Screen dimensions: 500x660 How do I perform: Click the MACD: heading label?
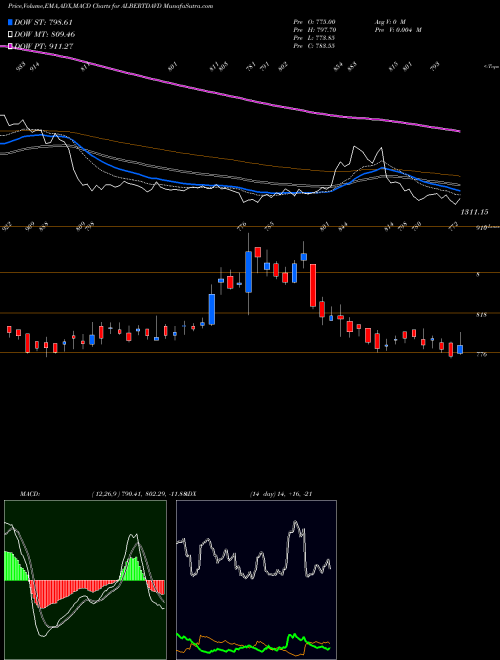30,494
